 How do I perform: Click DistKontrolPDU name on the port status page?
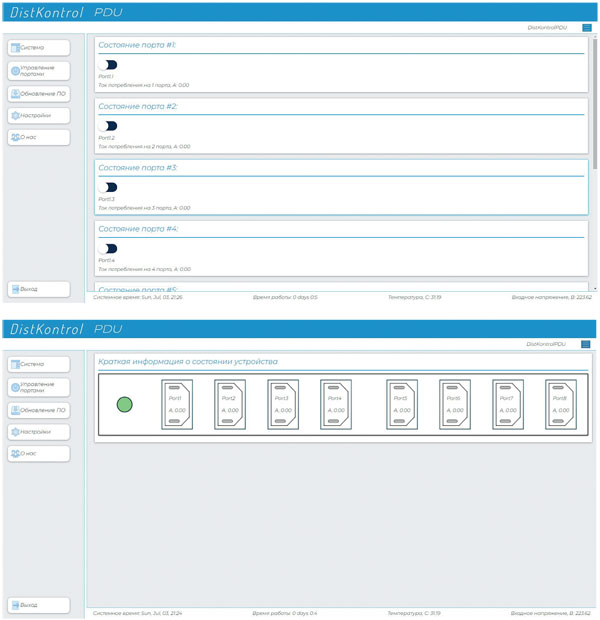pos(547,28)
